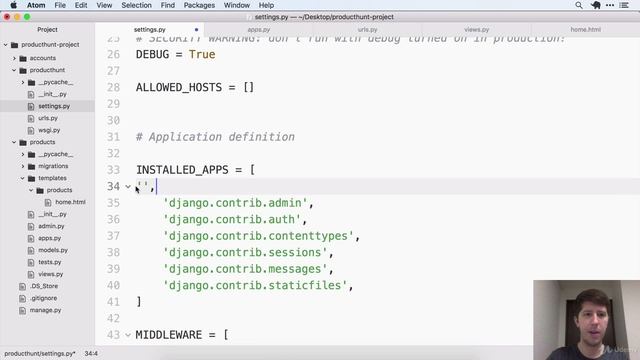Click the .gitignore file icon
The image size is (640, 360).
coord(23,298)
